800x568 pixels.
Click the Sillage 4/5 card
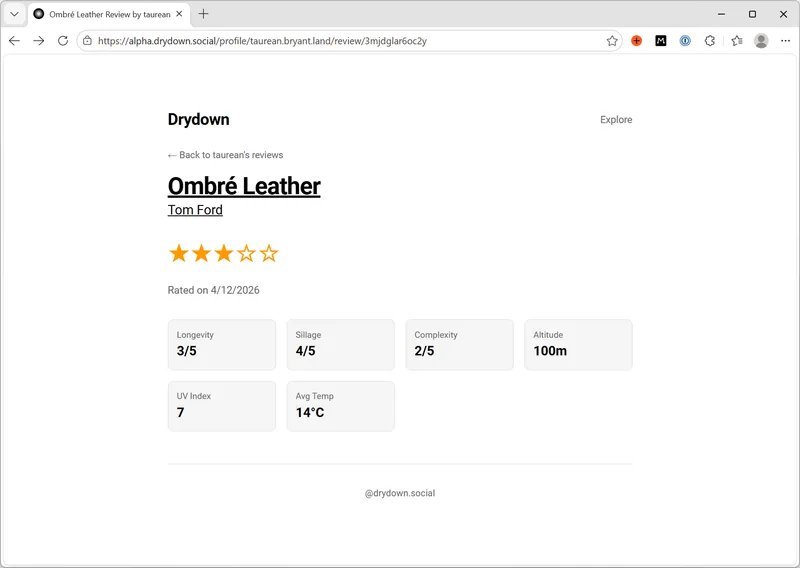(340, 345)
